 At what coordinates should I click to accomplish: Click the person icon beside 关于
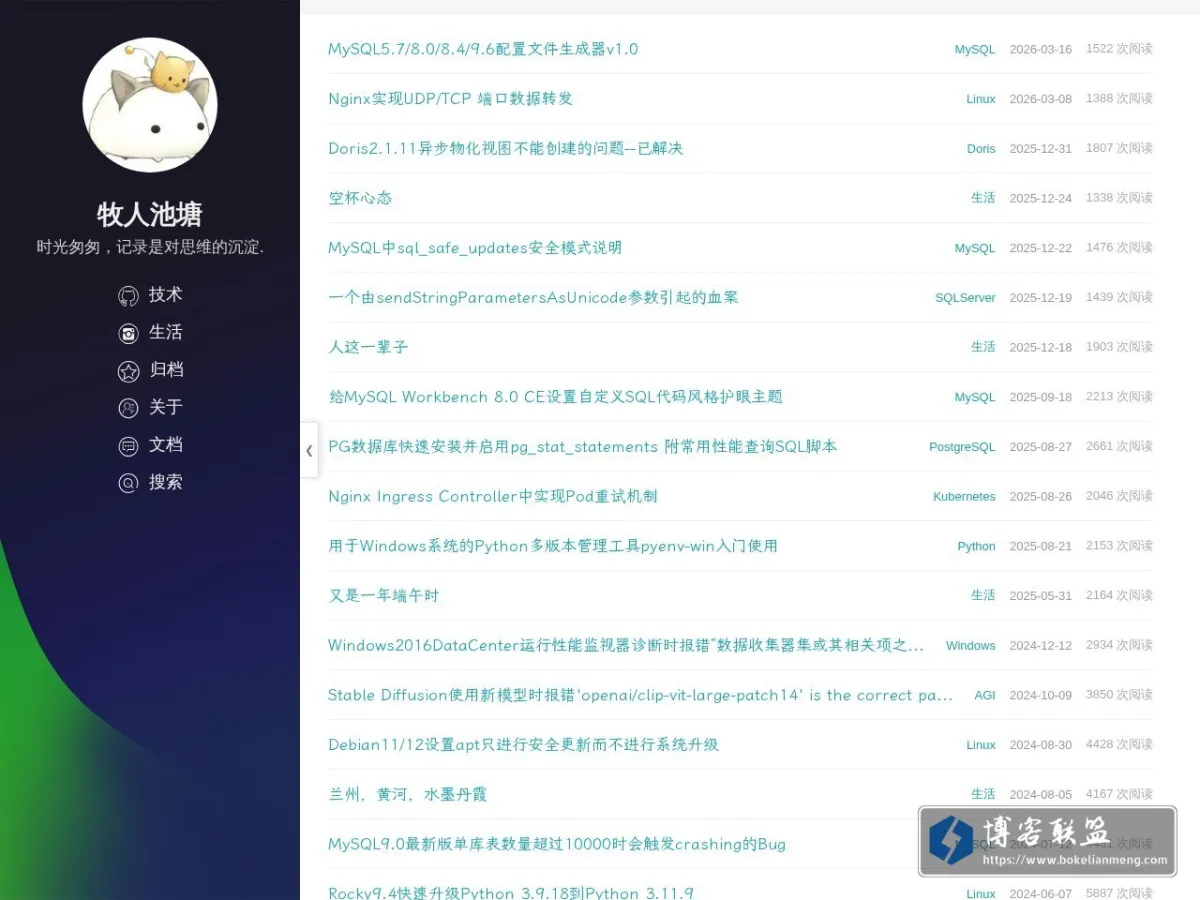click(128, 408)
